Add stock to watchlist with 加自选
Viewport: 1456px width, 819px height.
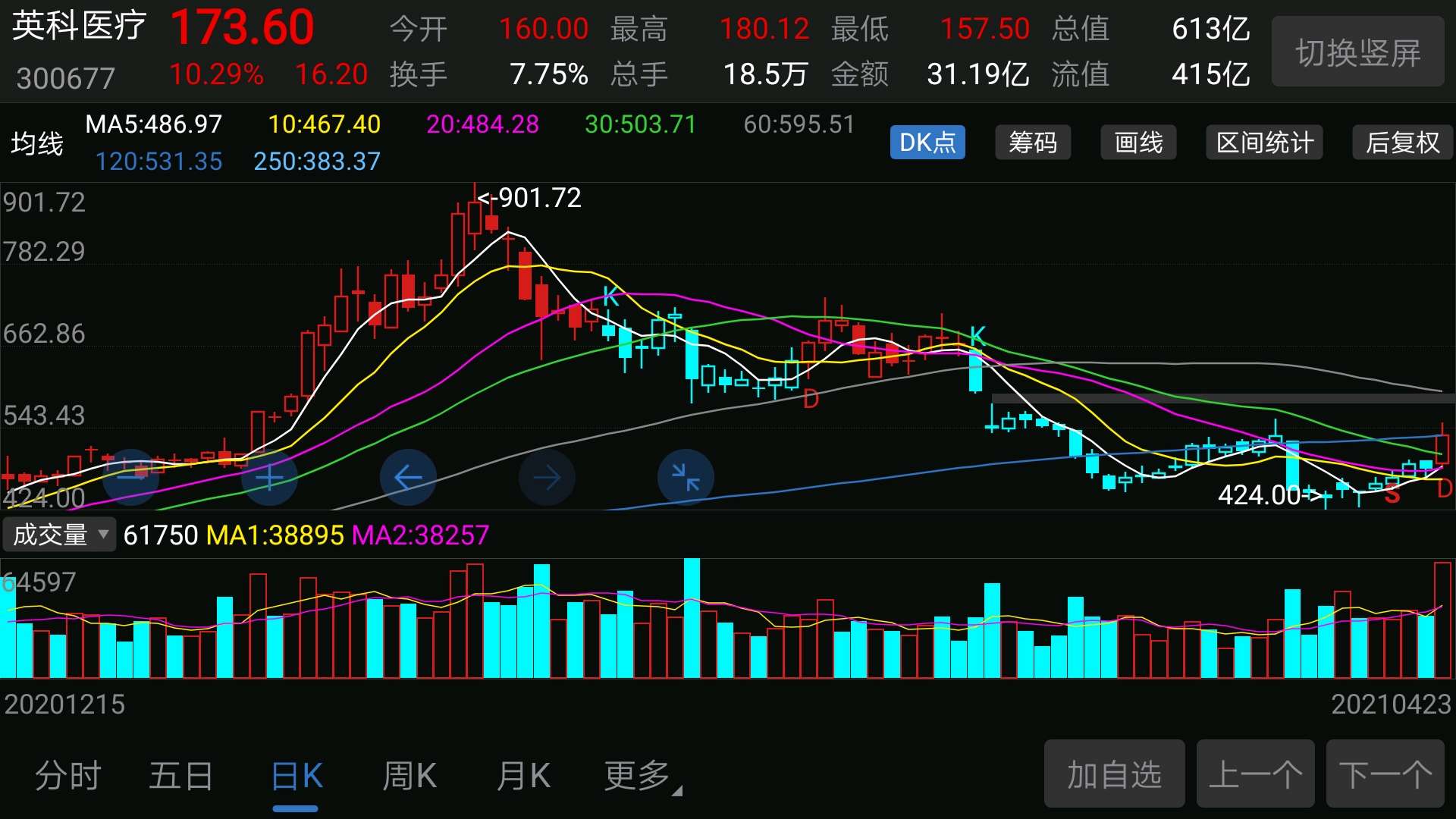[1114, 773]
